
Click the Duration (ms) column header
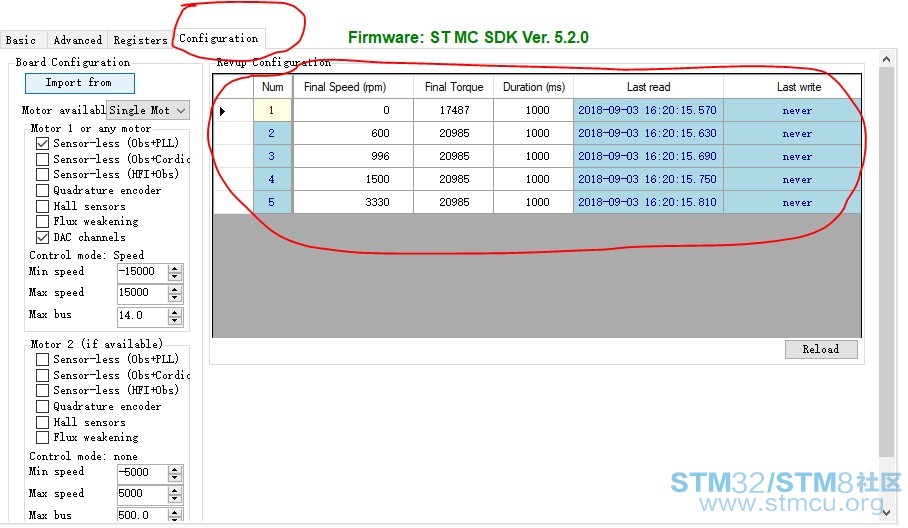pos(533,87)
